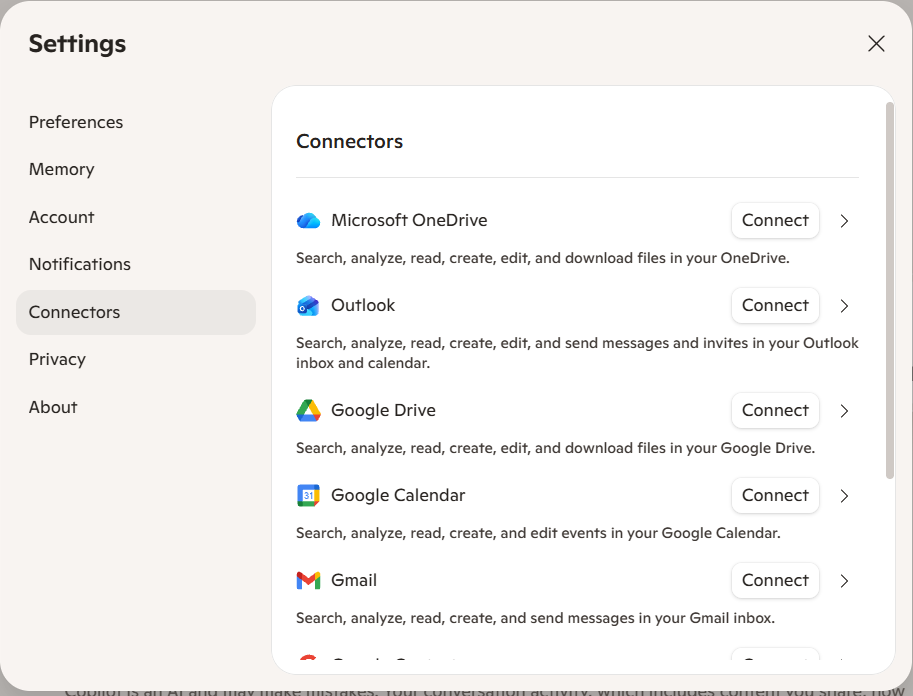
Task: Click Gmail inbox messages description text
Action: (535, 618)
